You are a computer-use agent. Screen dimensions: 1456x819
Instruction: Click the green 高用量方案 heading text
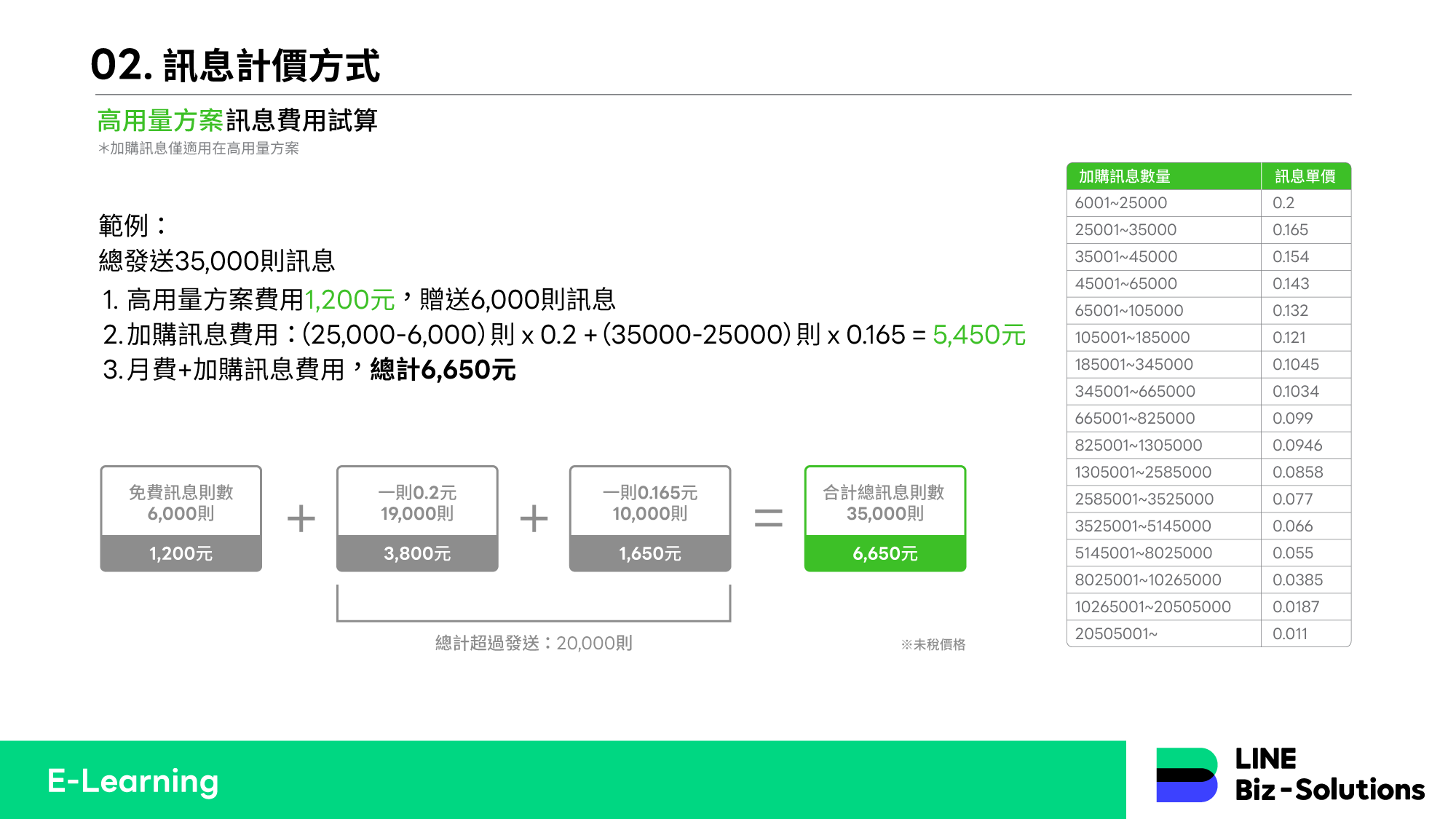[x=160, y=121]
